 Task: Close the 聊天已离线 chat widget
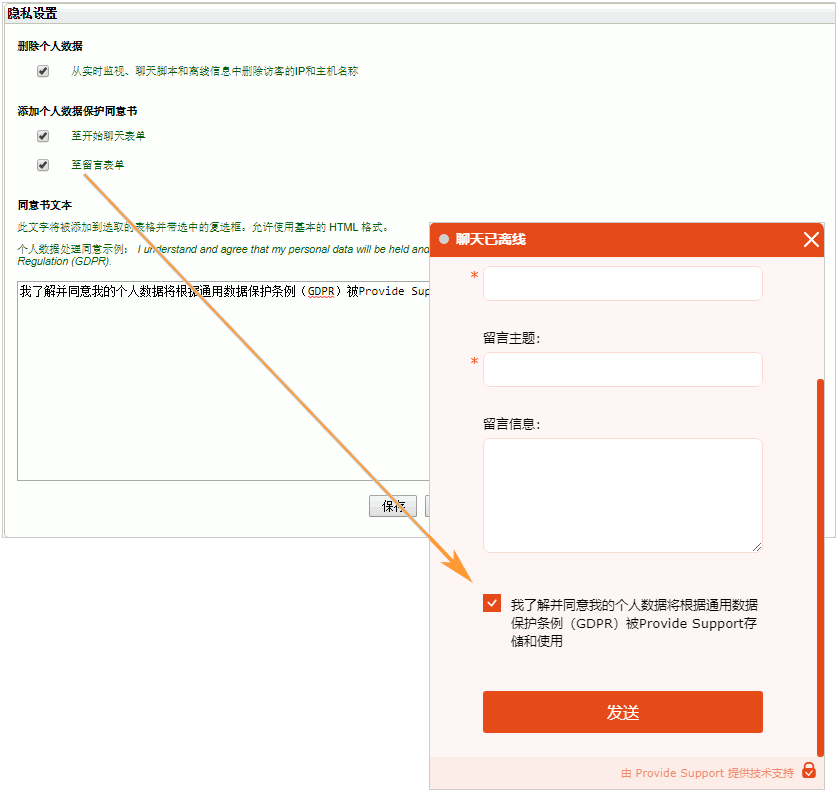[x=811, y=239]
